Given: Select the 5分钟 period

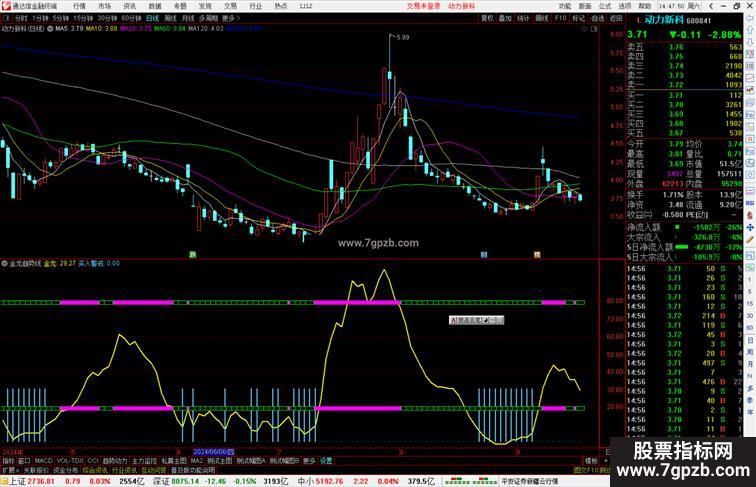Looking at the screenshot, I should [x=61, y=18].
